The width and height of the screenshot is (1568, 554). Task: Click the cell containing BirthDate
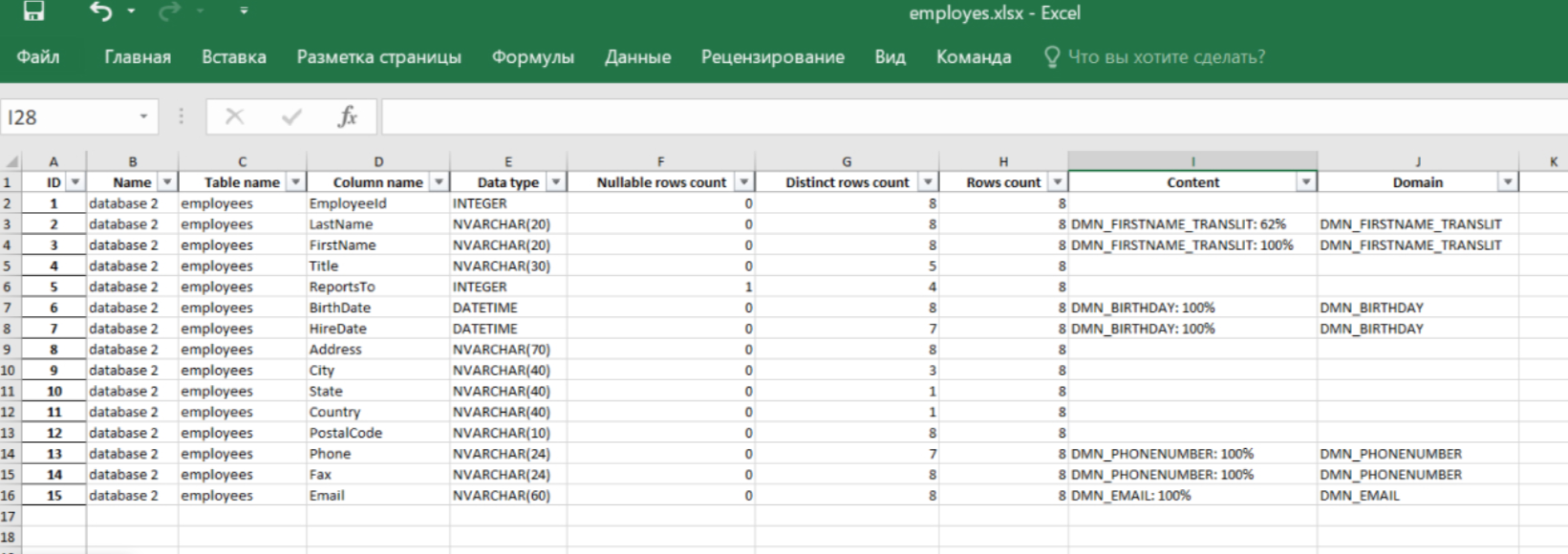point(378,308)
